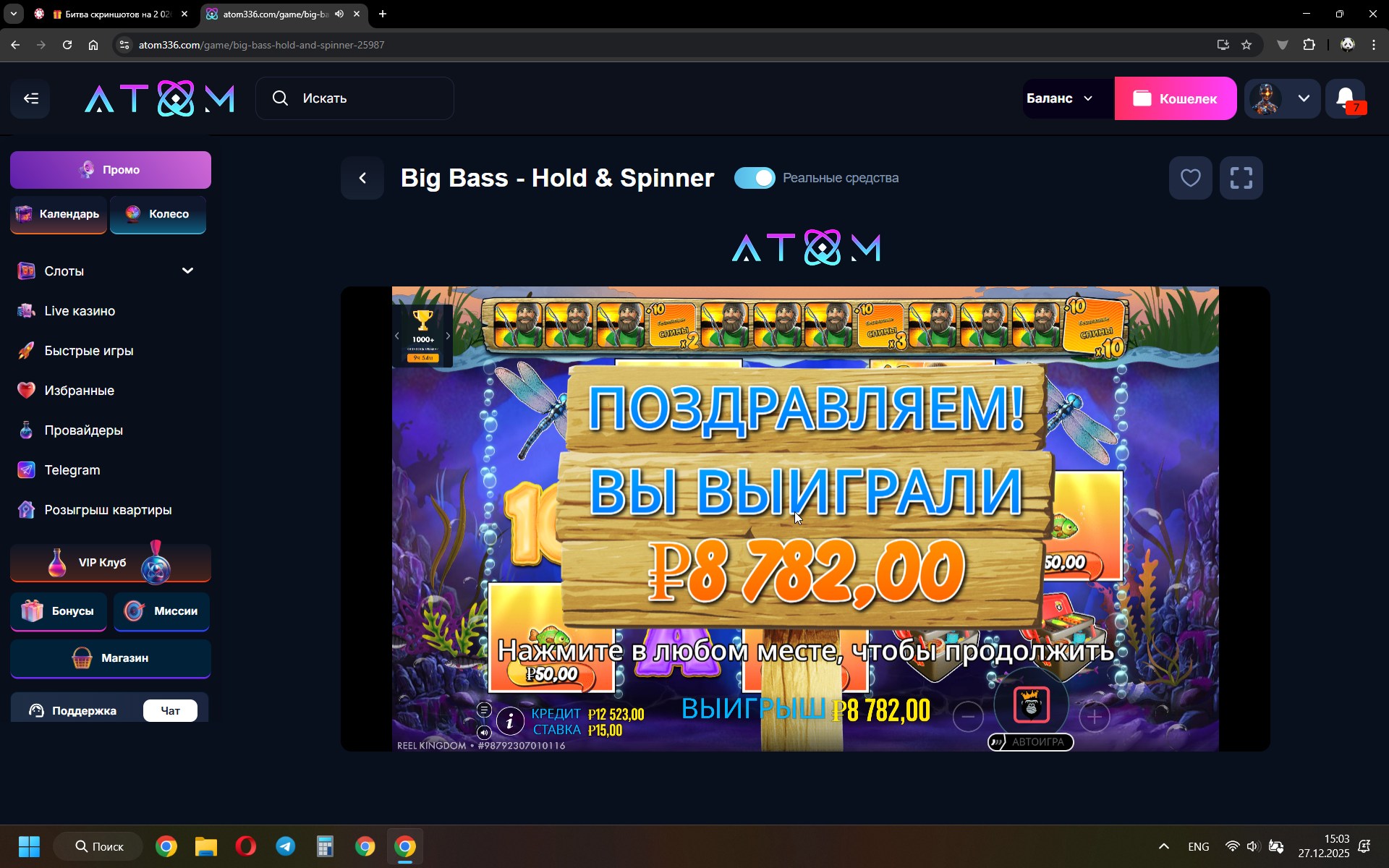Open fullscreen mode for the game
Image resolution: width=1389 pixels, height=868 pixels.
click(x=1241, y=178)
